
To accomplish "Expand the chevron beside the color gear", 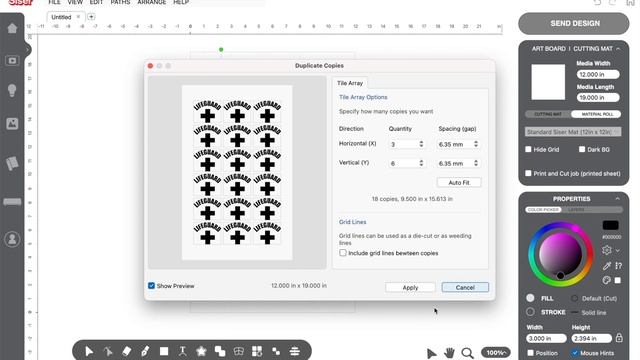I will coord(618,250).
